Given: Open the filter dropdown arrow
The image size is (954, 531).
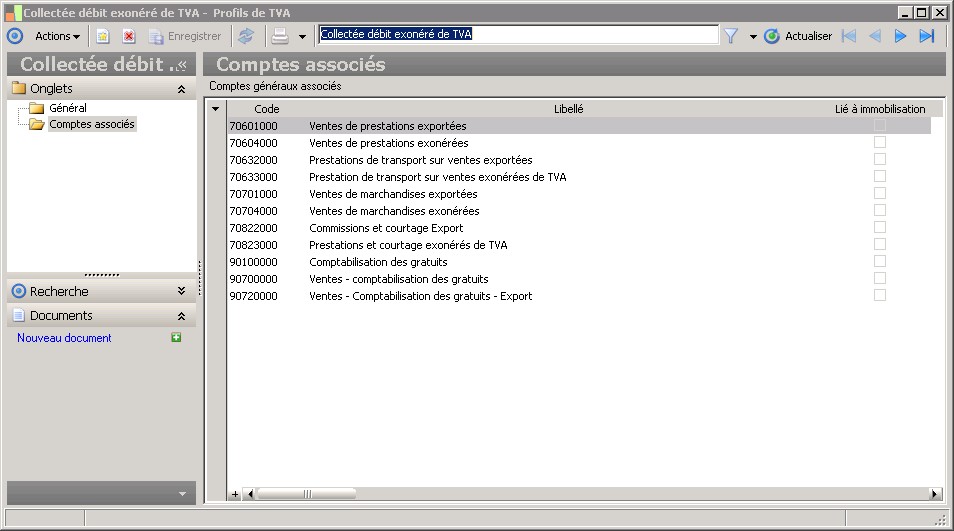Looking at the screenshot, I should click(x=753, y=37).
